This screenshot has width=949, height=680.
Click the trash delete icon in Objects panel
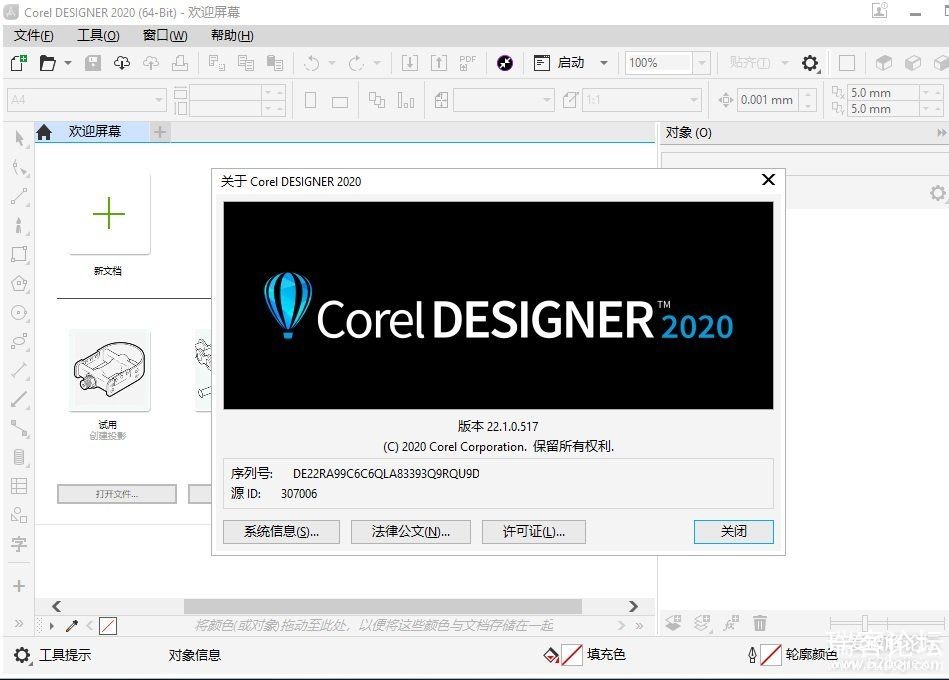(x=760, y=622)
